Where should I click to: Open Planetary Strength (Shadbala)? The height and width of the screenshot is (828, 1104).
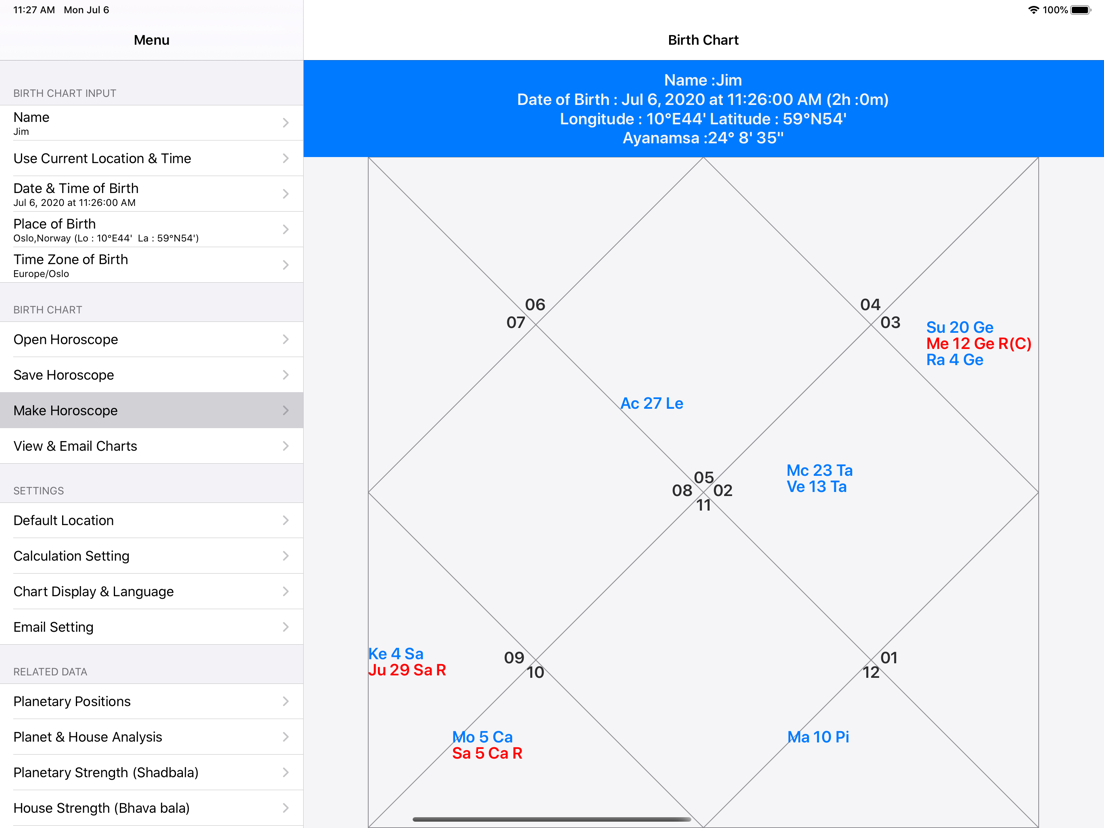[151, 772]
